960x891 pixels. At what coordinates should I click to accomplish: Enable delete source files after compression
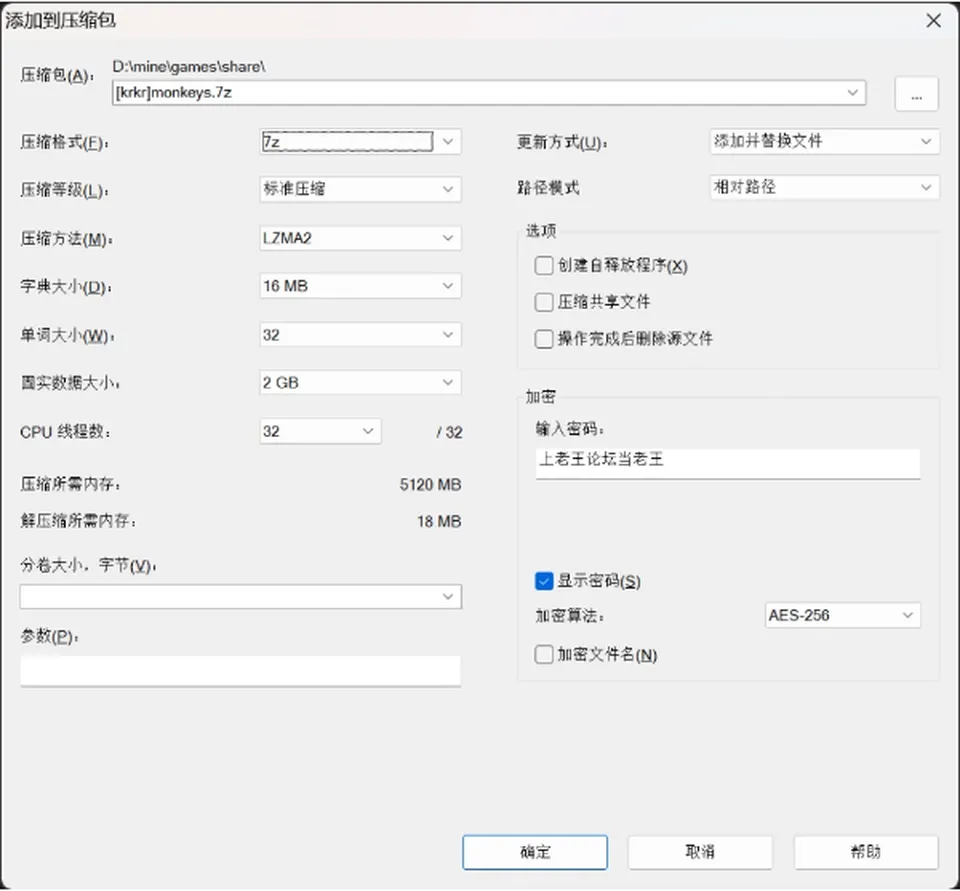(544, 339)
